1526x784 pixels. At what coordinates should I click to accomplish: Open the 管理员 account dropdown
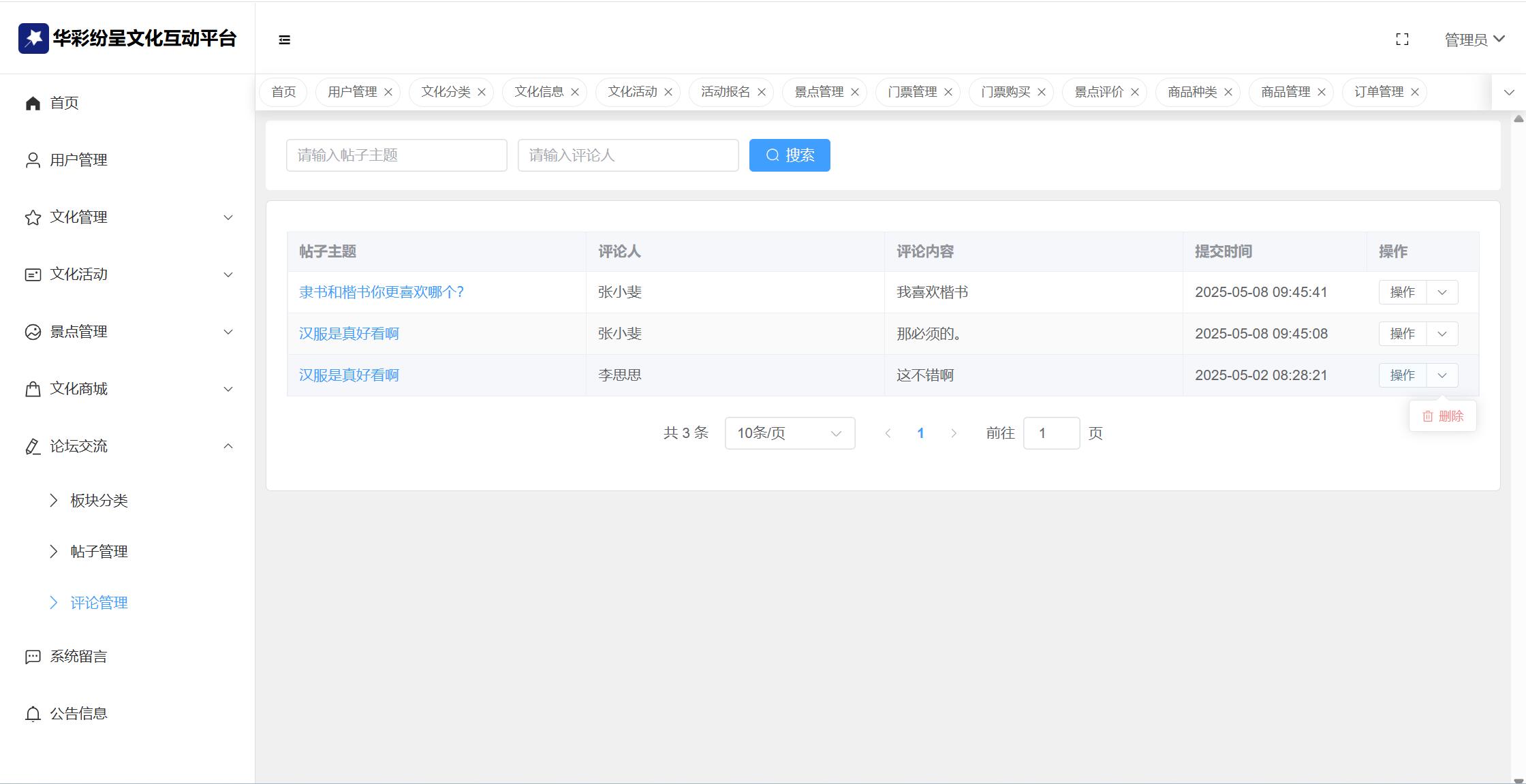click(x=1474, y=40)
